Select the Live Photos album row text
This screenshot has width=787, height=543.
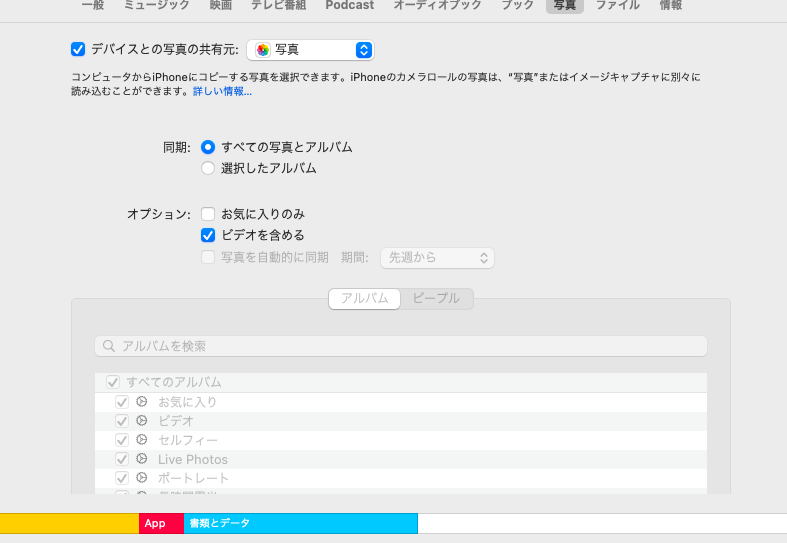coord(193,460)
